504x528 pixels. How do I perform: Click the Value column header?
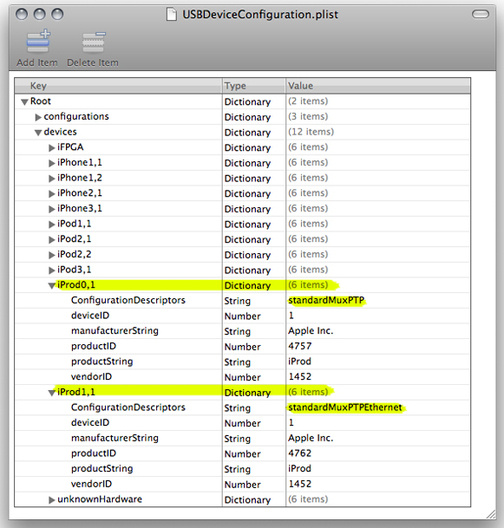(378, 86)
